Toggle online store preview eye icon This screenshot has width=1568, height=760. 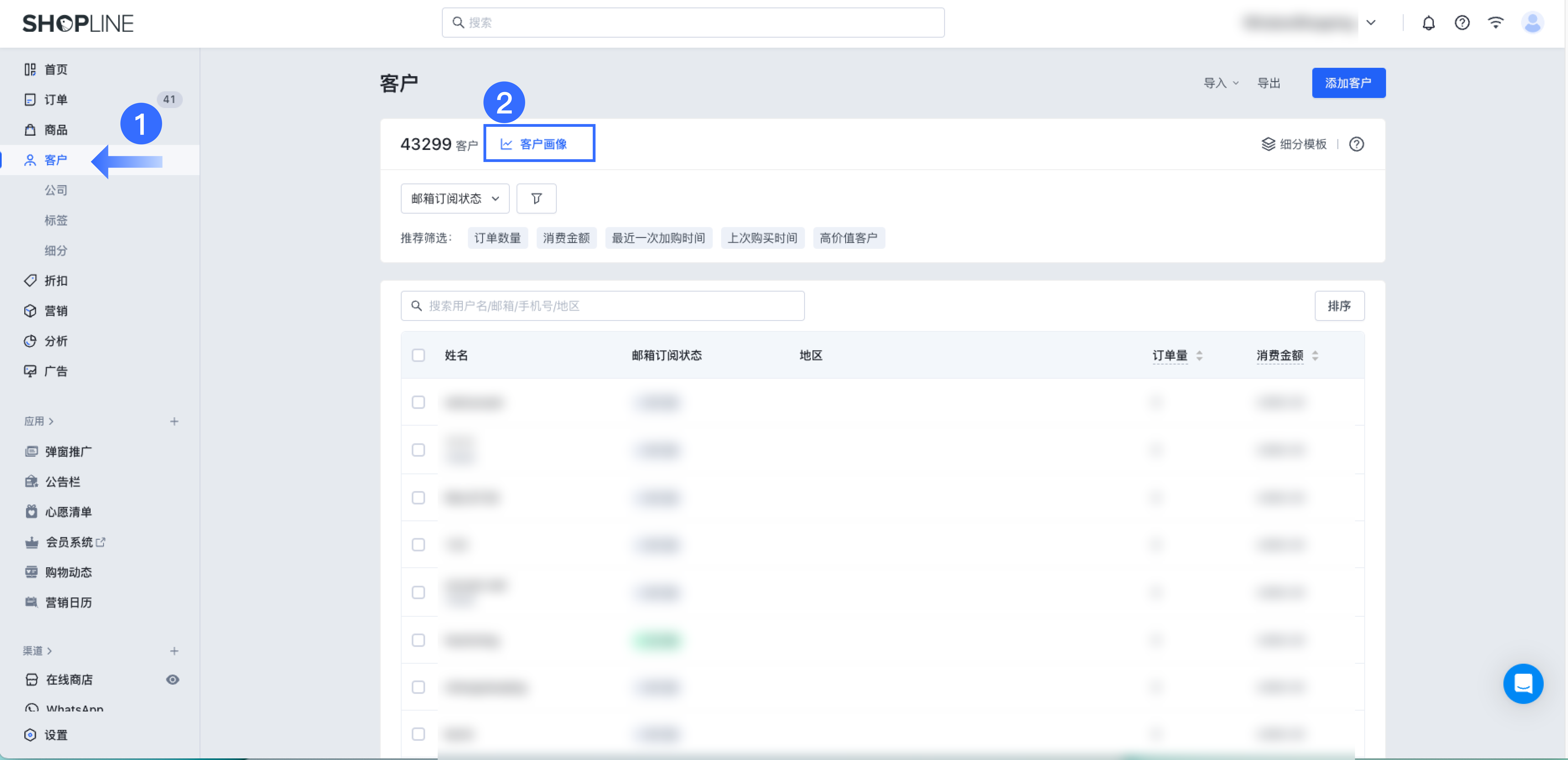point(173,680)
